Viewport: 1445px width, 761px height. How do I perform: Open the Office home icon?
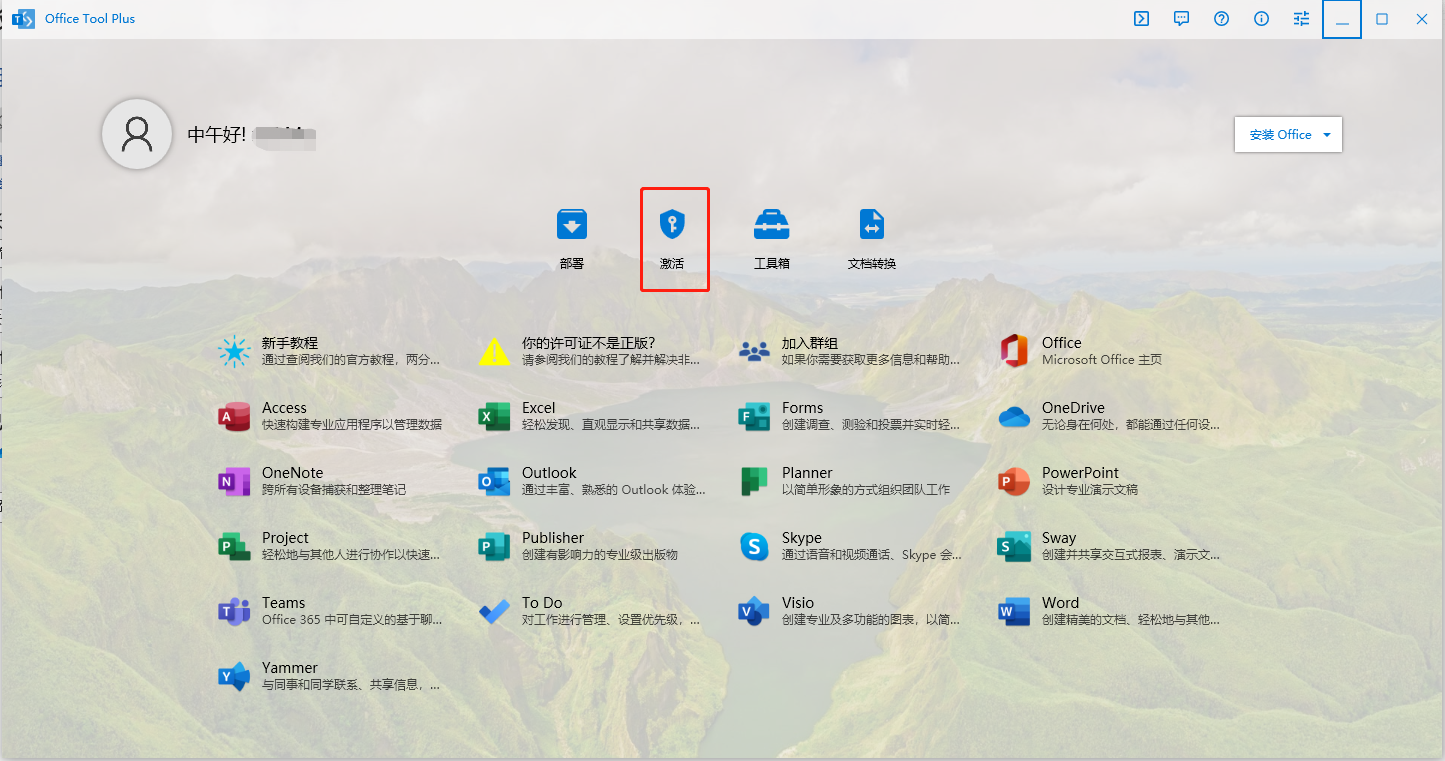tap(1014, 351)
